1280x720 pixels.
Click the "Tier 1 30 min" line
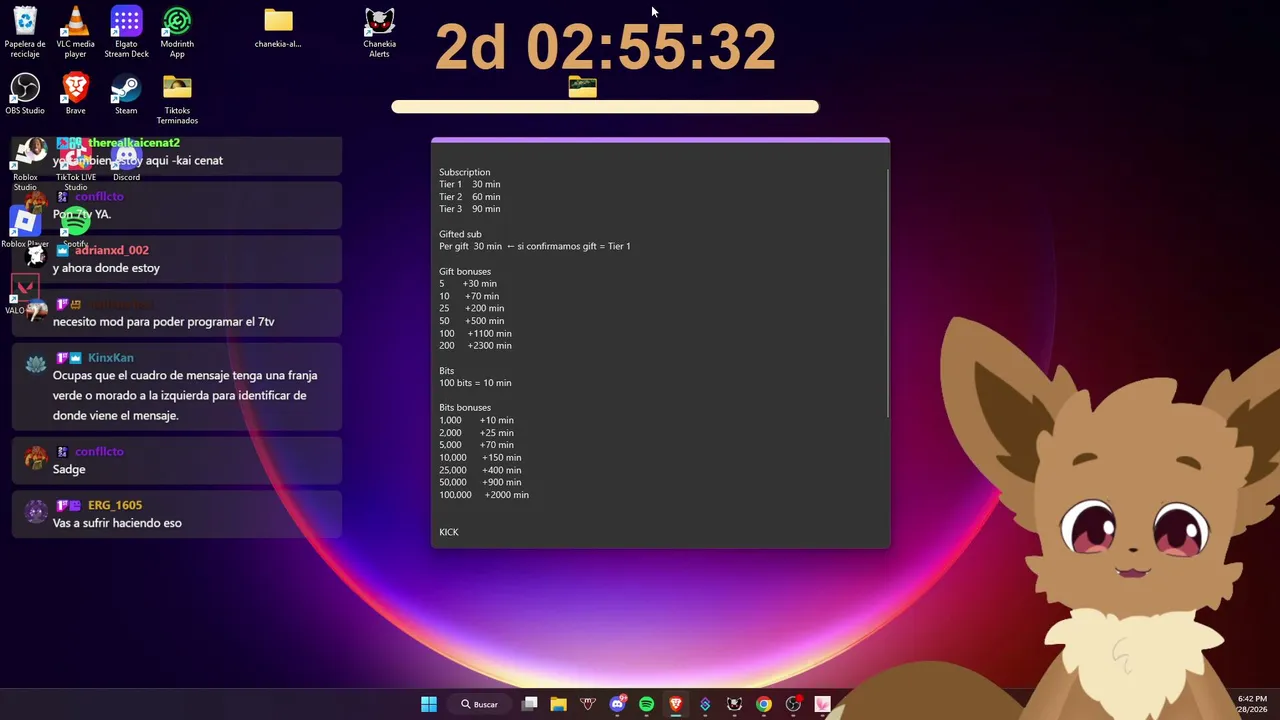coord(470,184)
